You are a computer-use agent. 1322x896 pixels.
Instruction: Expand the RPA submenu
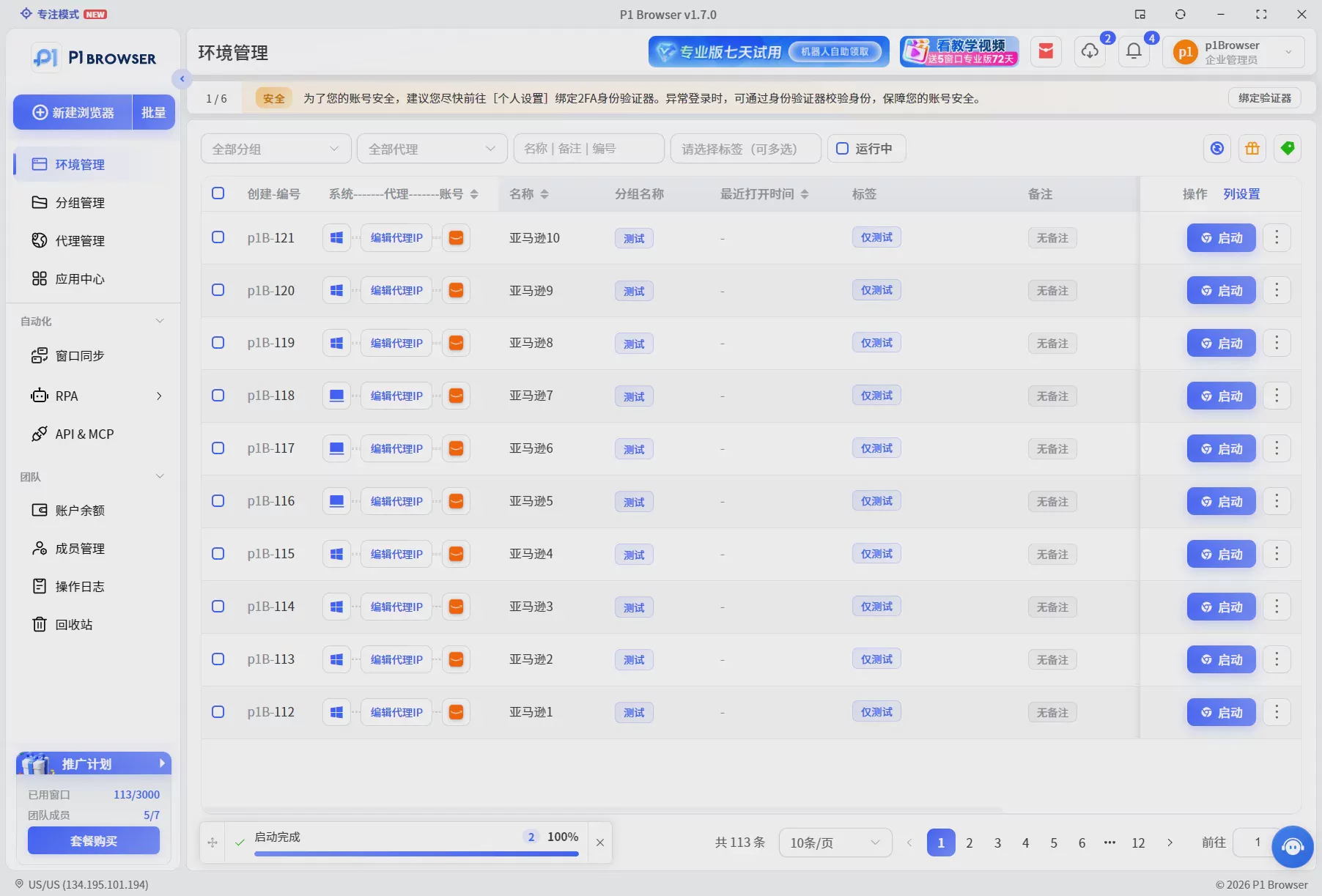(x=159, y=396)
